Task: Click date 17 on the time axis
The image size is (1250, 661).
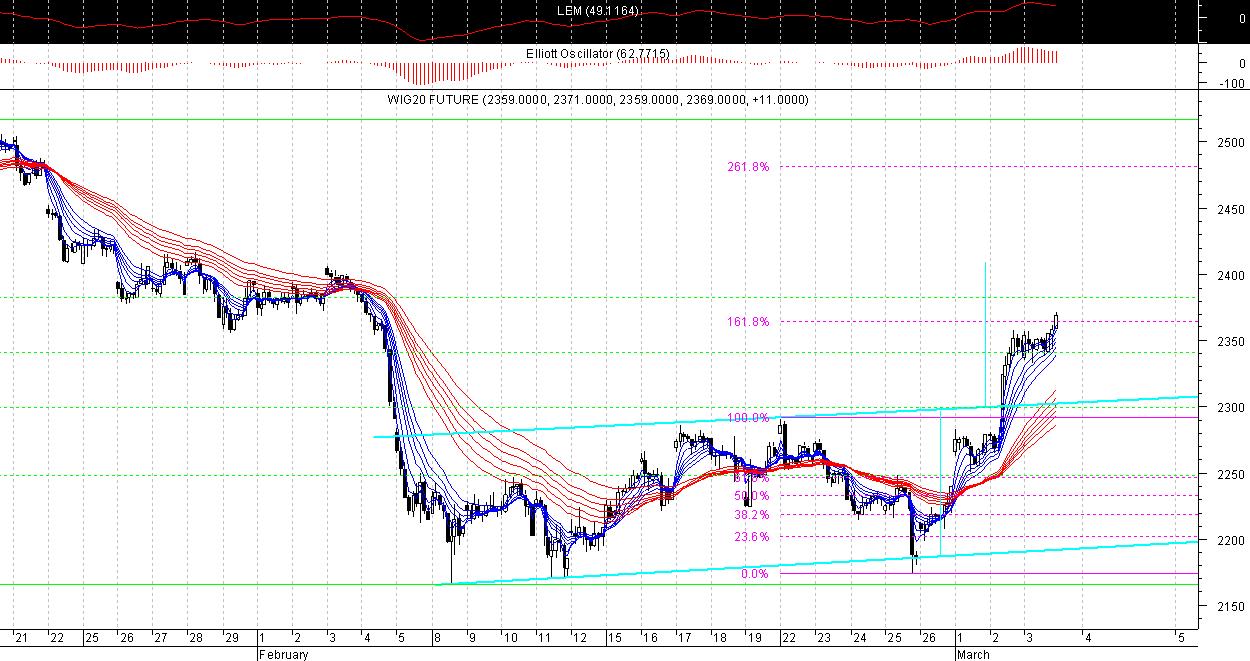Action: (x=685, y=638)
